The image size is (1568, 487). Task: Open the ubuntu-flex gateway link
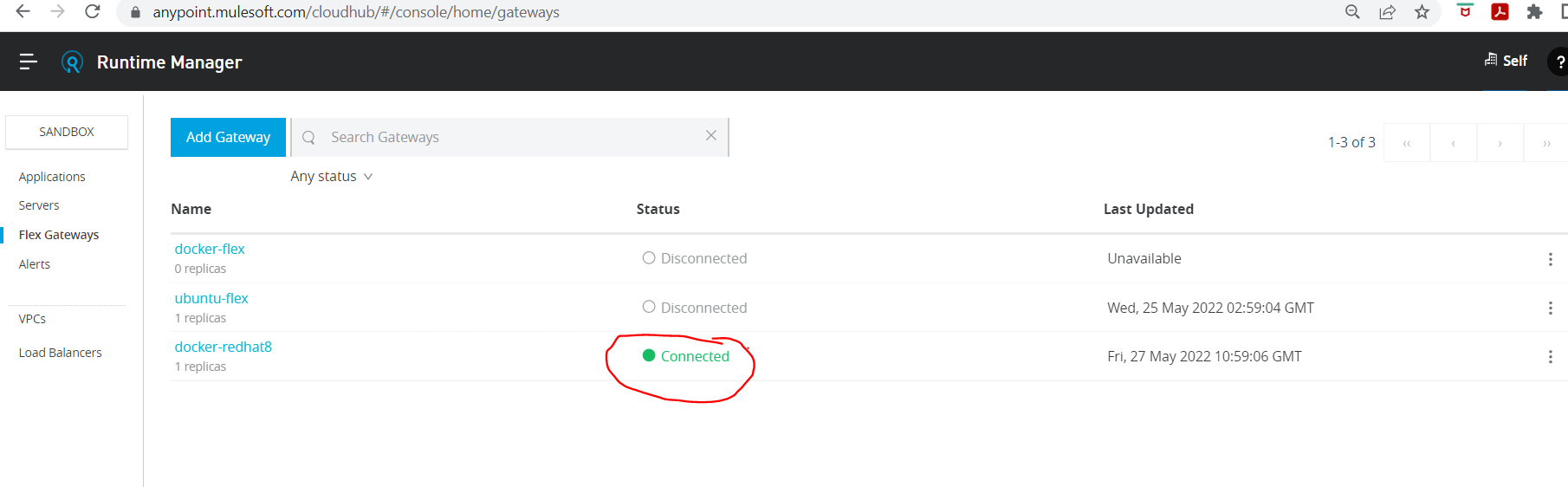211,298
